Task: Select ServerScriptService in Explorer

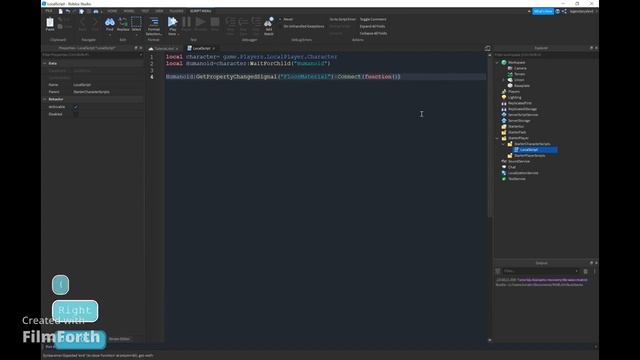Action: [x=520, y=115]
